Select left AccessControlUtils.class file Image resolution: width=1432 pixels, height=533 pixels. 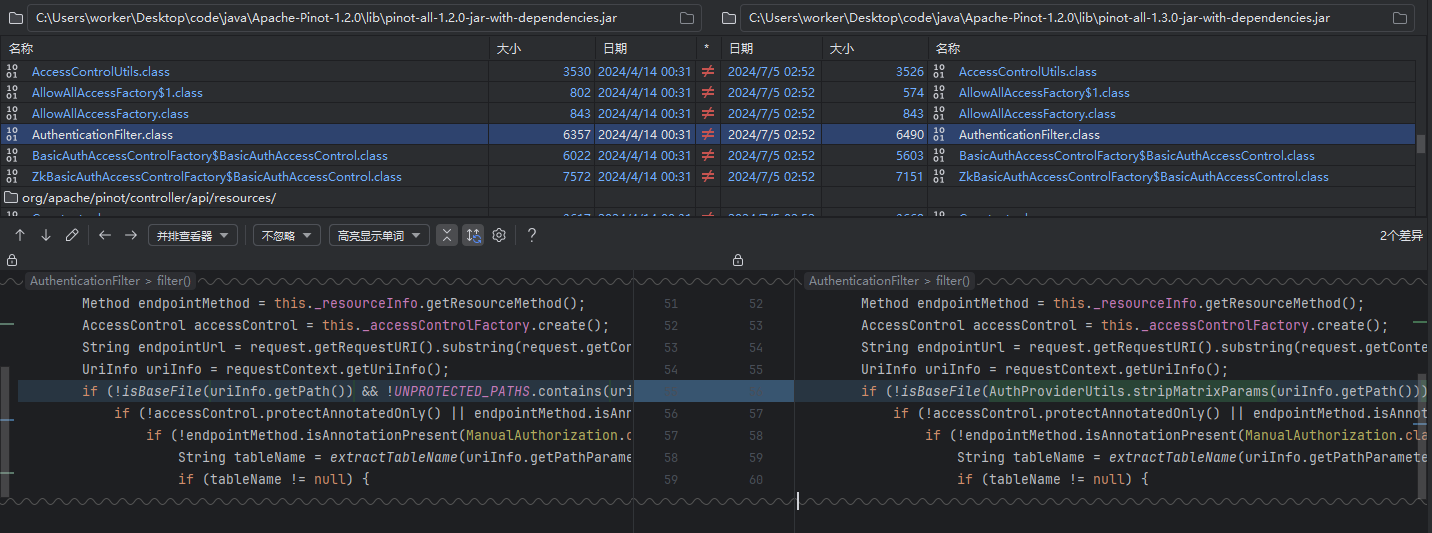(x=101, y=71)
